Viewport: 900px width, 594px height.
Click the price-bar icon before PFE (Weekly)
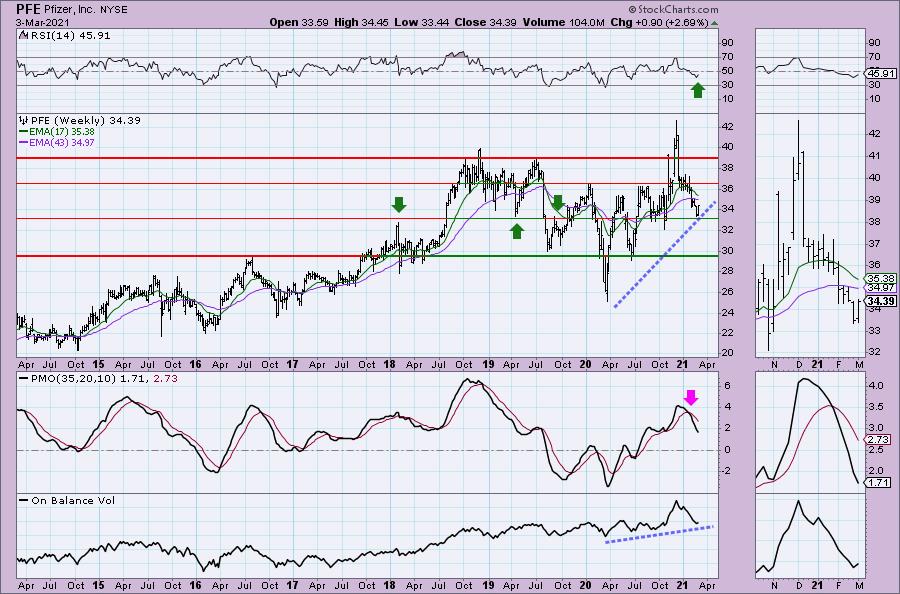click(x=24, y=121)
